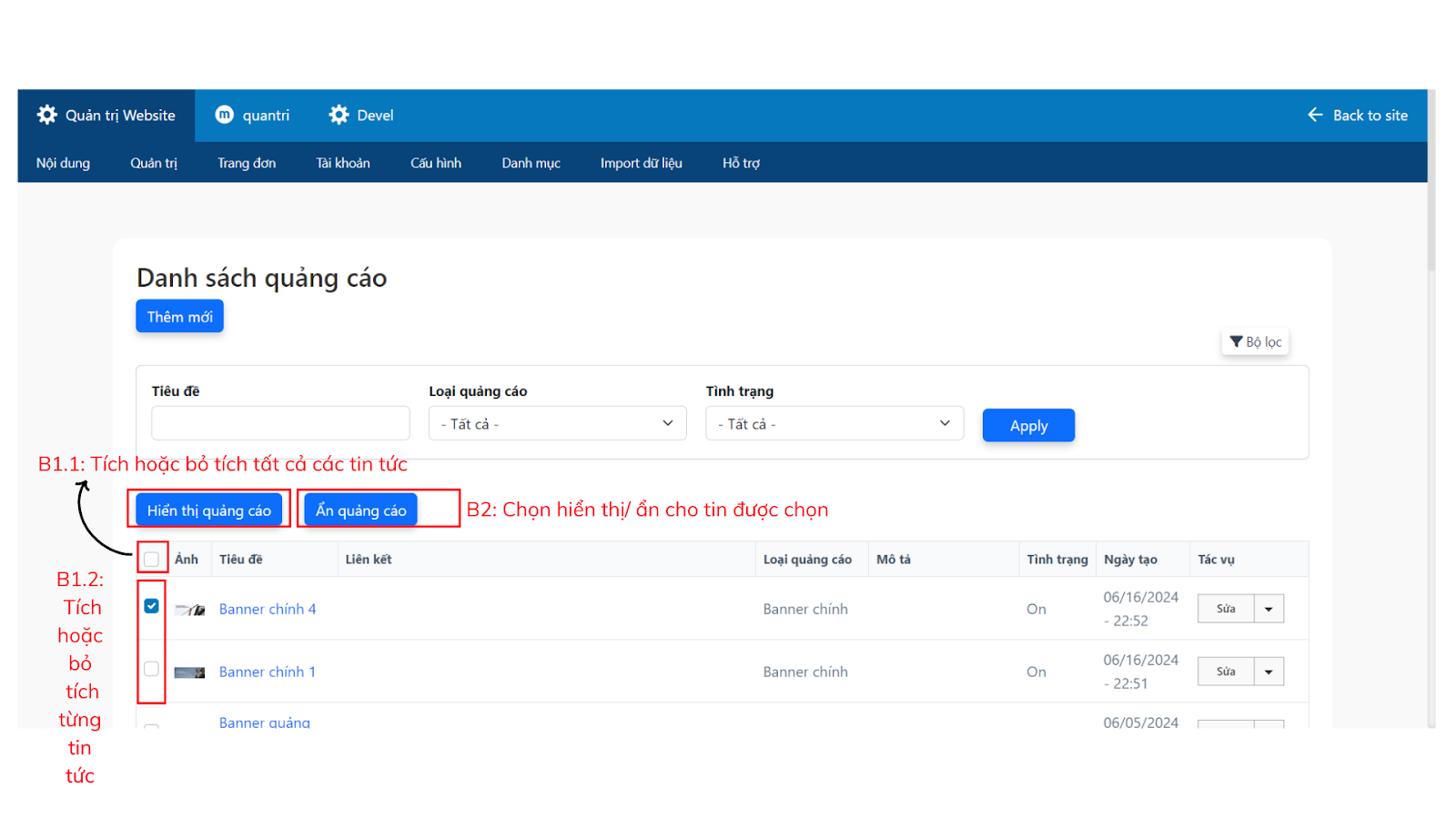Open the Nội dung menu
This screenshot has width=1456, height=819.
click(x=63, y=163)
